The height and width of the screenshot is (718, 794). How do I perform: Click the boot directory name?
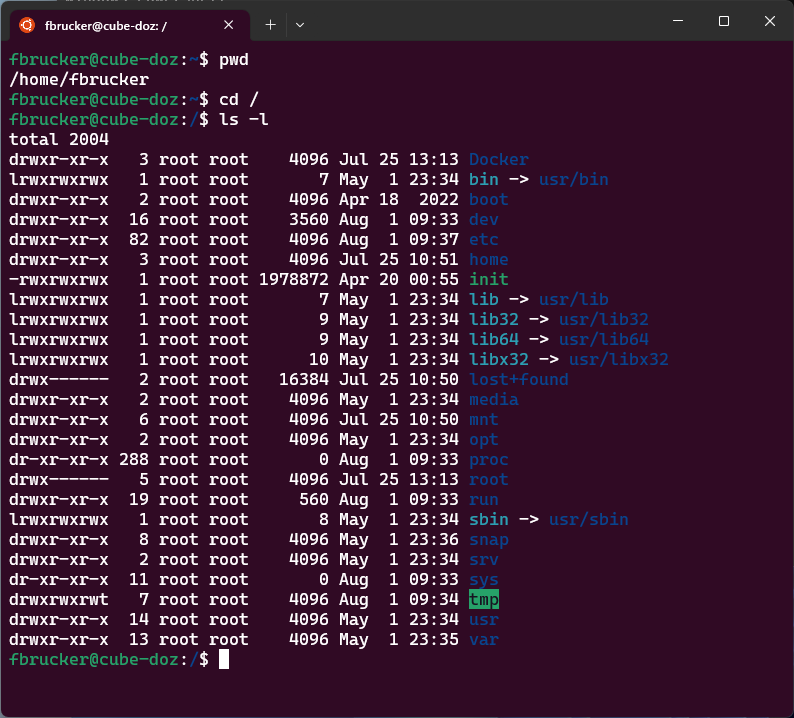(x=489, y=200)
